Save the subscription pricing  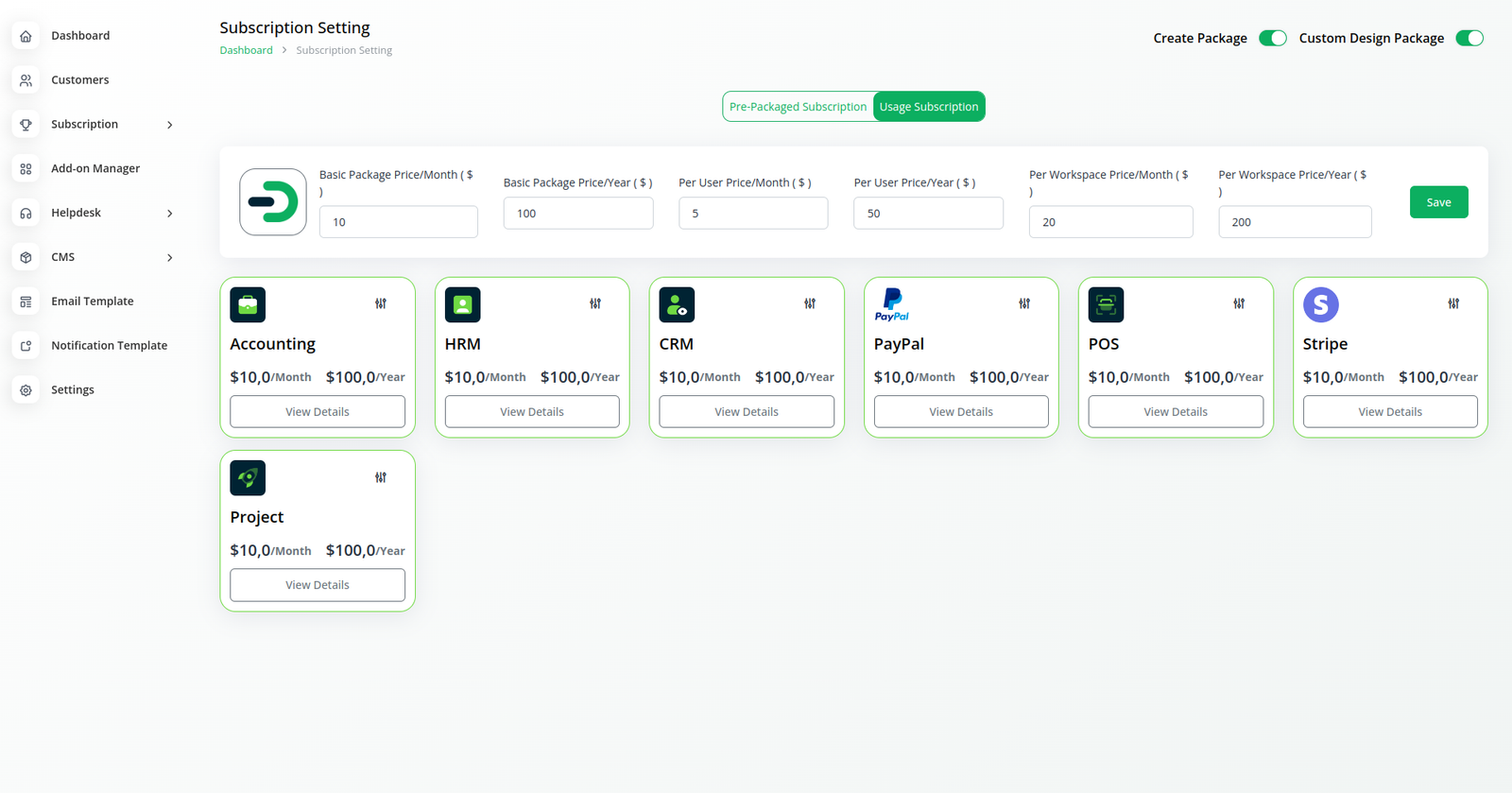[x=1438, y=202]
